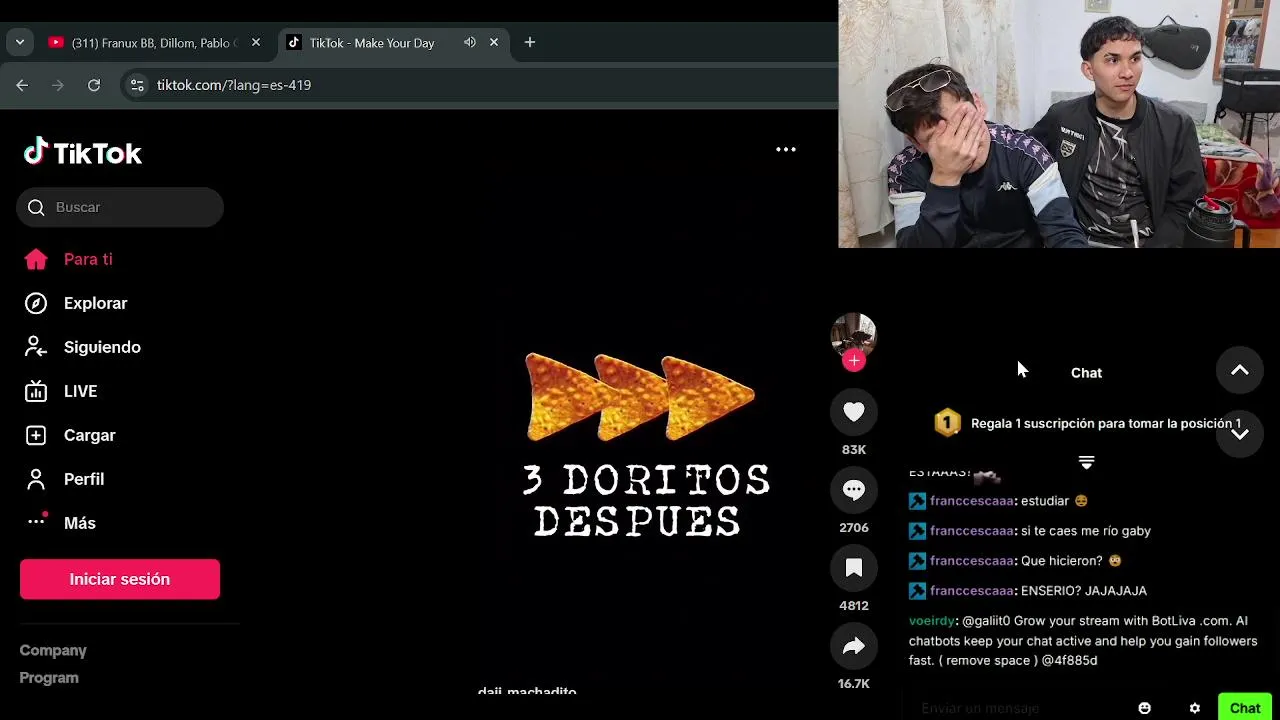Save the video with bookmark icon
This screenshot has width=1280, height=720.
[x=854, y=568]
